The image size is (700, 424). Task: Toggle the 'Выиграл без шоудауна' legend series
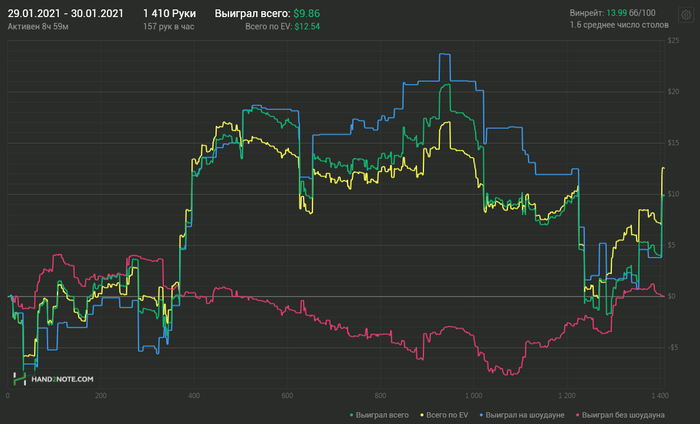[x=620, y=415]
